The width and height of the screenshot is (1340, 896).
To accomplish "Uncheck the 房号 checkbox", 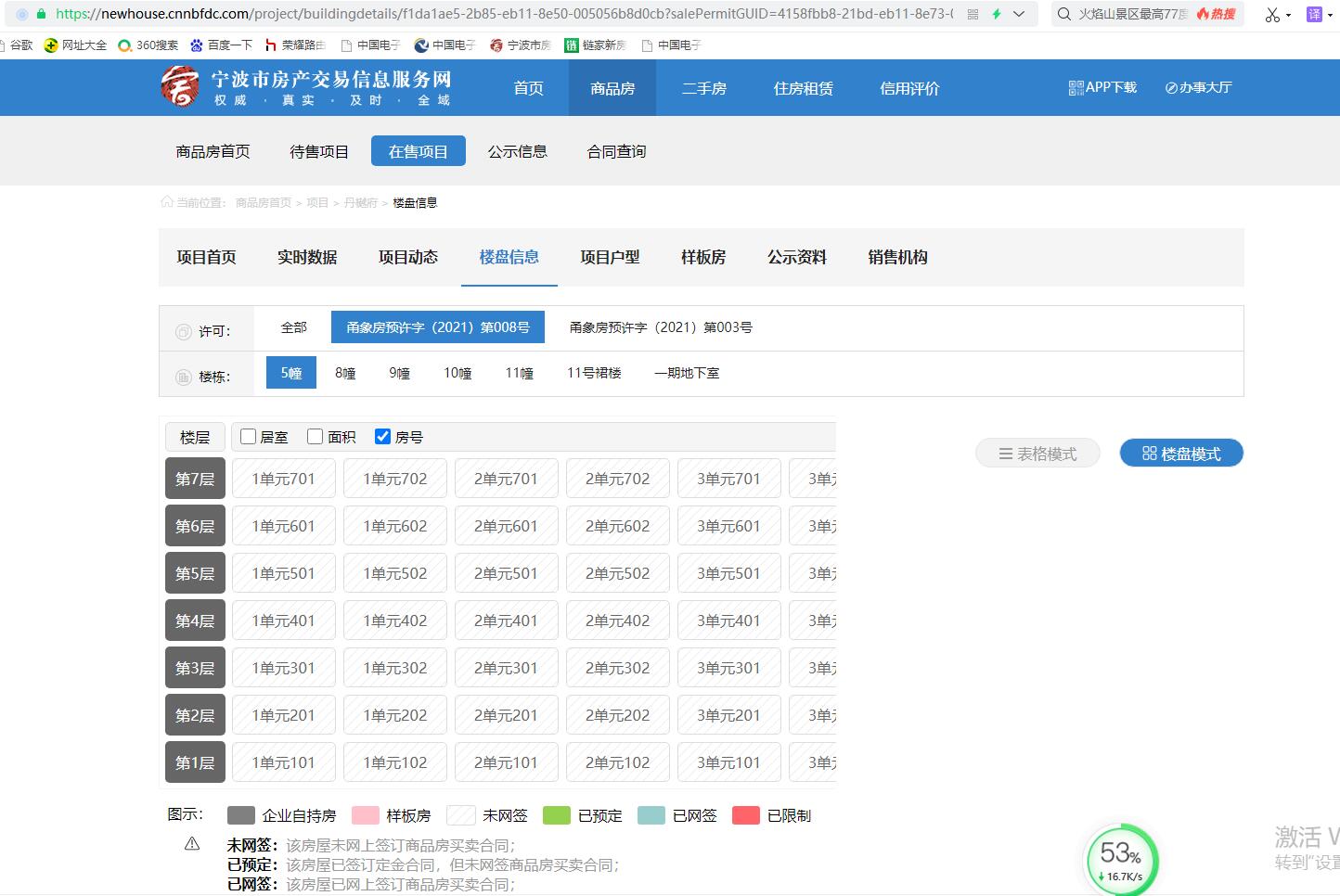I will pos(382,436).
